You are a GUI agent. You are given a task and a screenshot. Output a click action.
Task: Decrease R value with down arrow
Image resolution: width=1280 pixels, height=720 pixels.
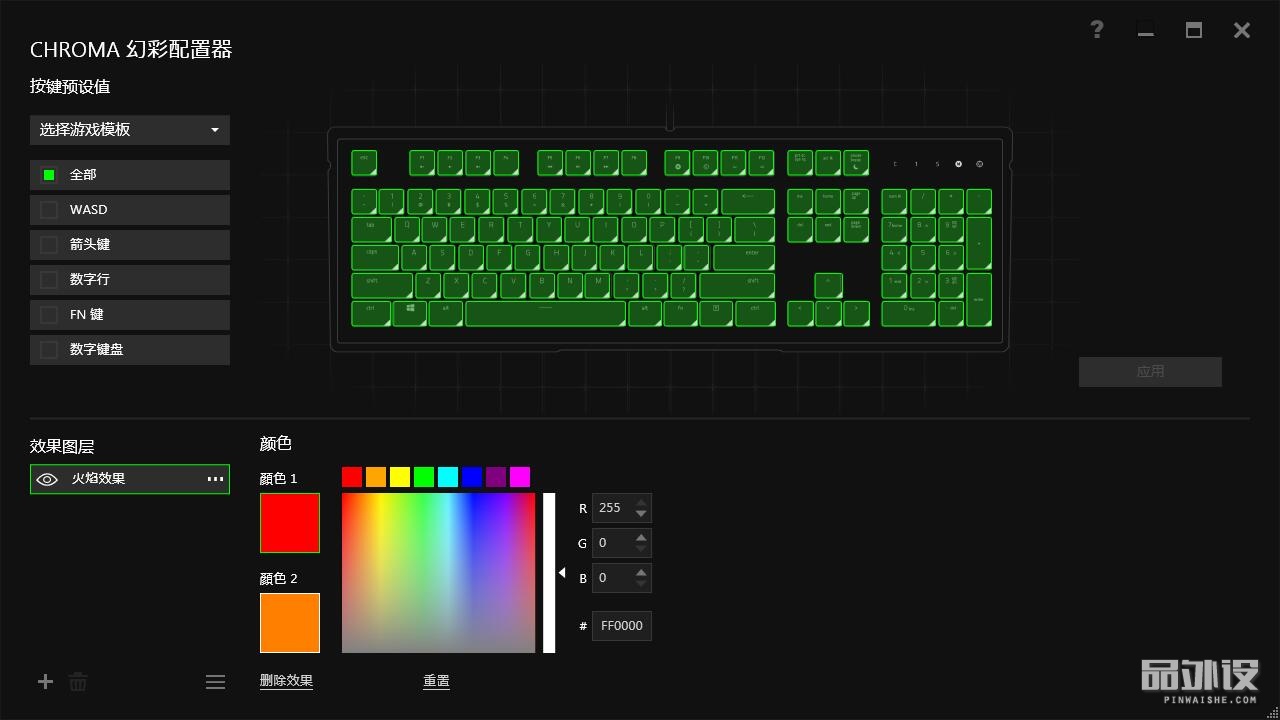click(x=641, y=514)
